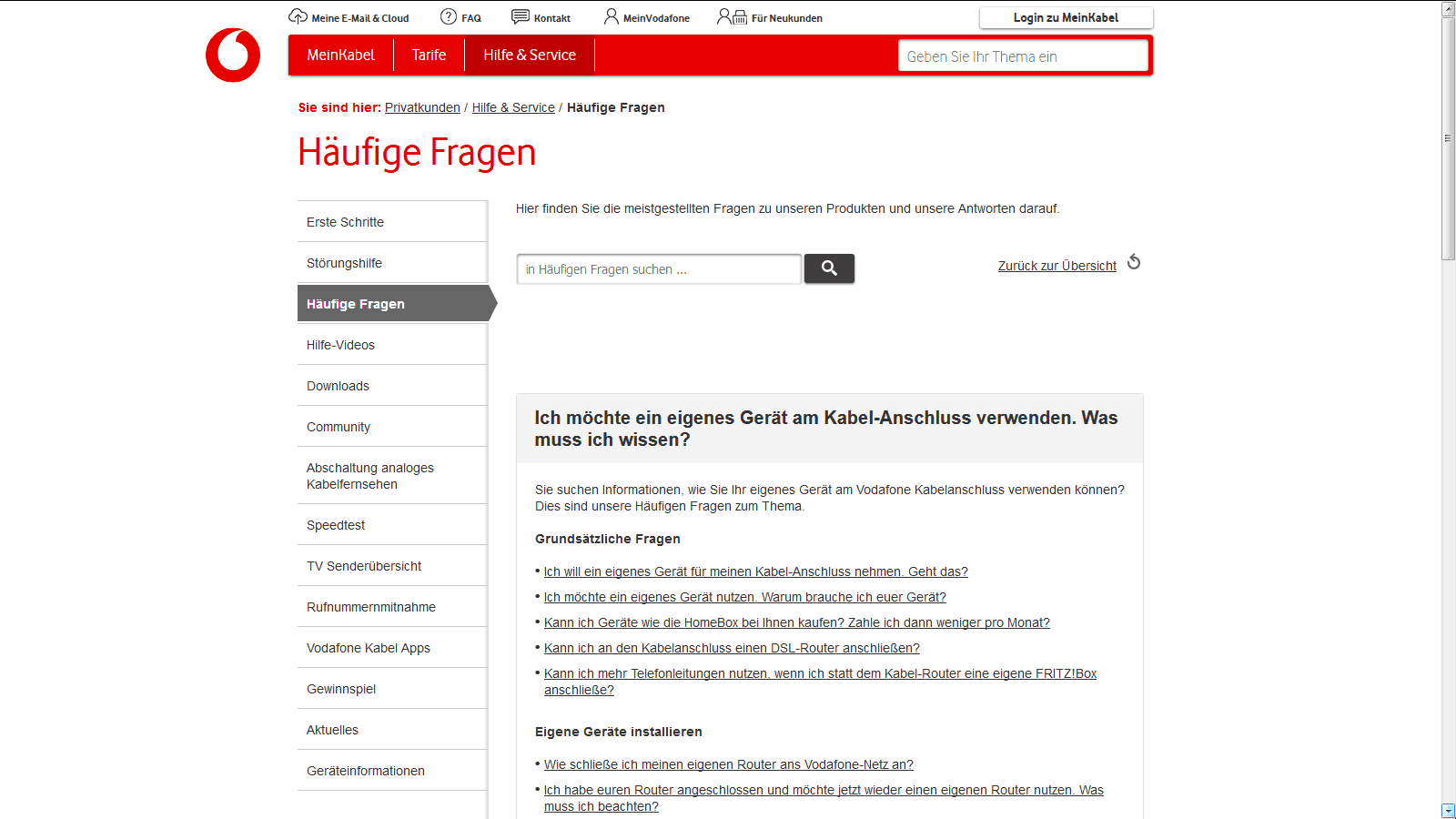Image resolution: width=1456 pixels, height=819 pixels.
Task: Select Erste Schritte in sidebar
Action: point(392,222)
